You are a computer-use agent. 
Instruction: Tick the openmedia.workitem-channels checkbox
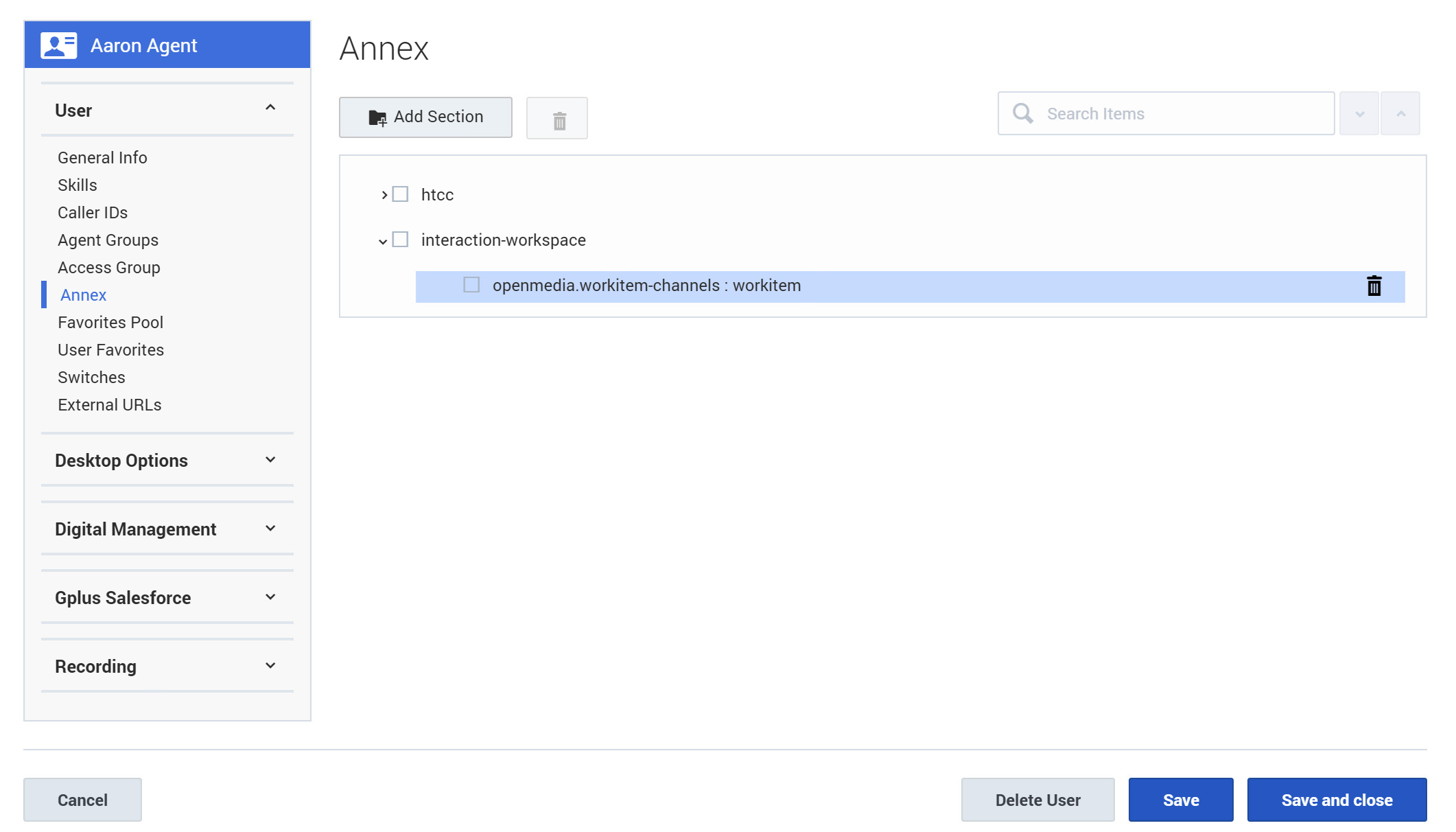(471, 285)
